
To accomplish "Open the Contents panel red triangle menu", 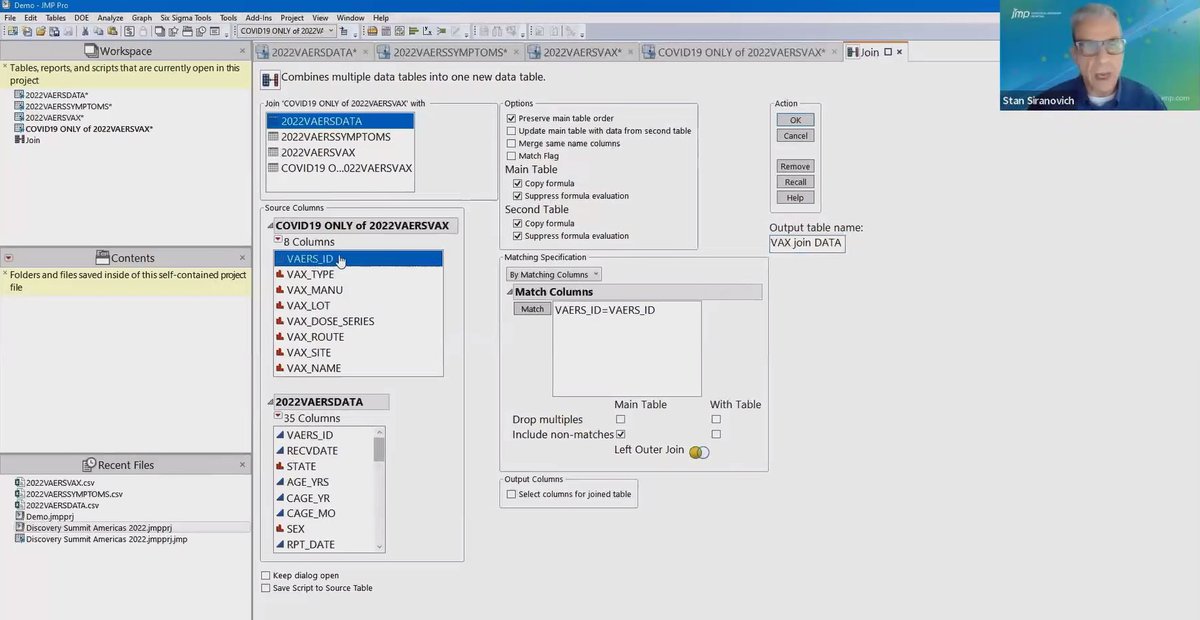I will 8,258.
